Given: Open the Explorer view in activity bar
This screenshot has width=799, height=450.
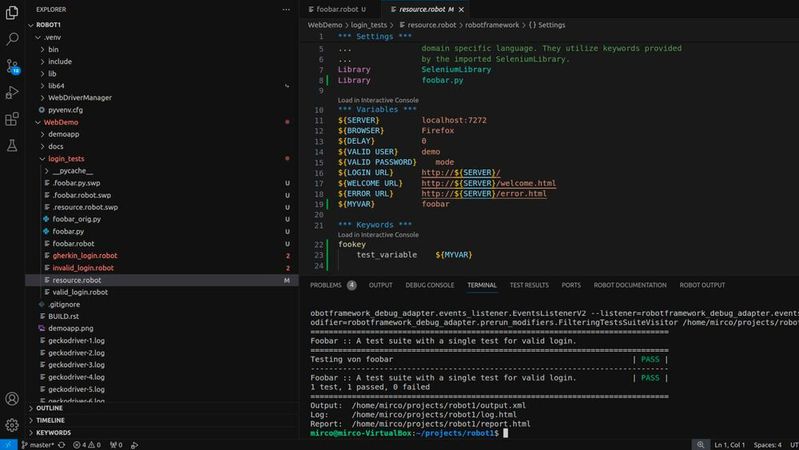Looking at the screenshot, I should click(12, 12).
